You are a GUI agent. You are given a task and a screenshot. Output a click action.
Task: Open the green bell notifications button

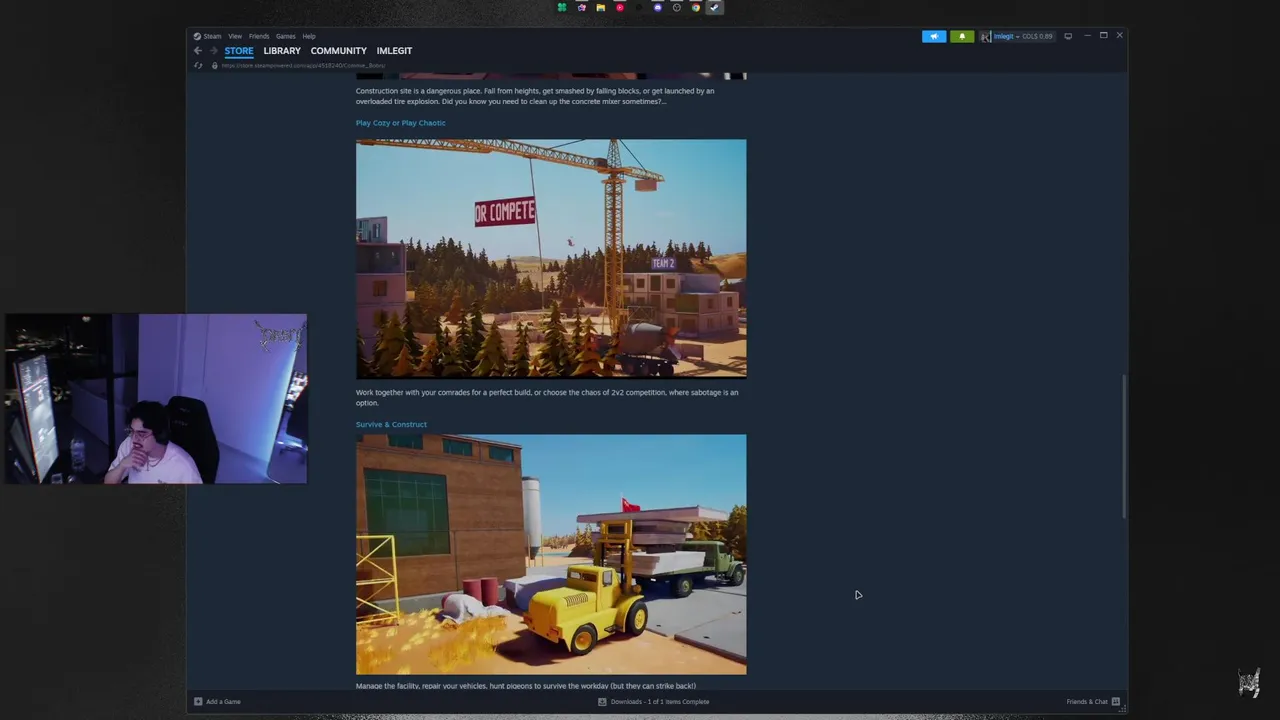(962, 36)
